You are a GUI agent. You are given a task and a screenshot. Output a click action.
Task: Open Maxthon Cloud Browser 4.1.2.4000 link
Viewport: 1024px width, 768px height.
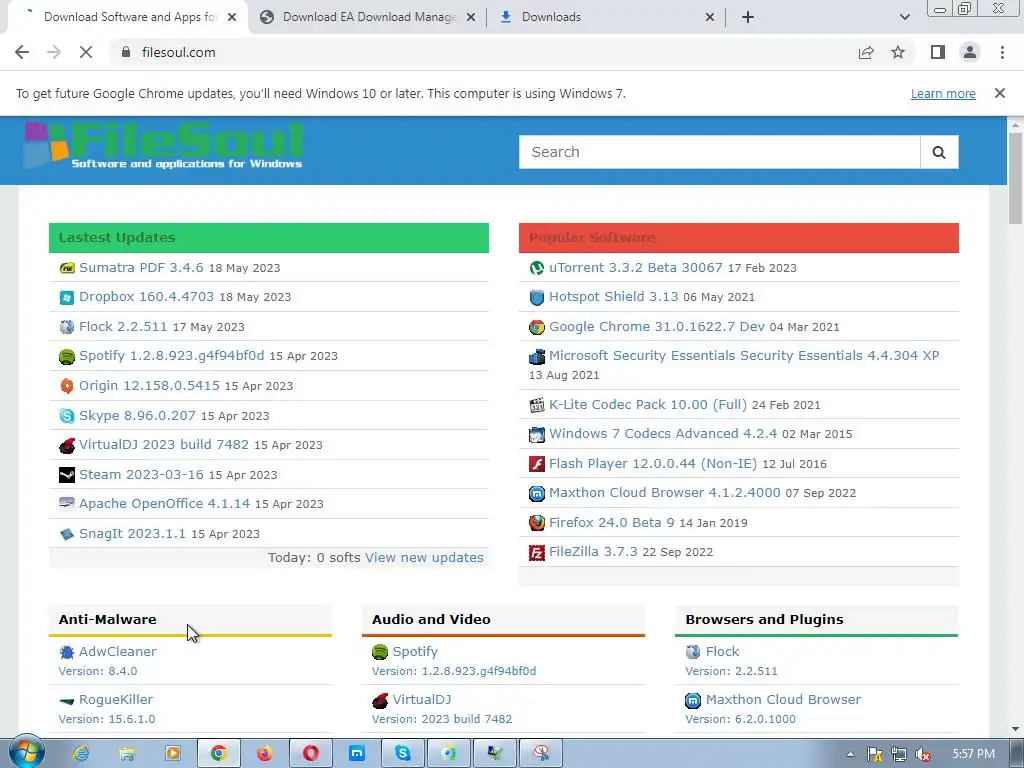click(665, 493)
